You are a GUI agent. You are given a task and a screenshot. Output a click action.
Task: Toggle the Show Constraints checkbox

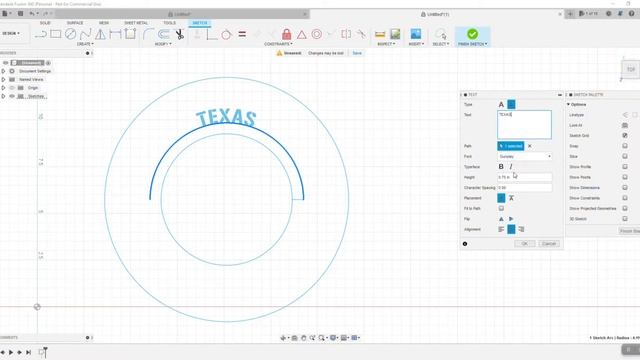[x=625, y=198]
